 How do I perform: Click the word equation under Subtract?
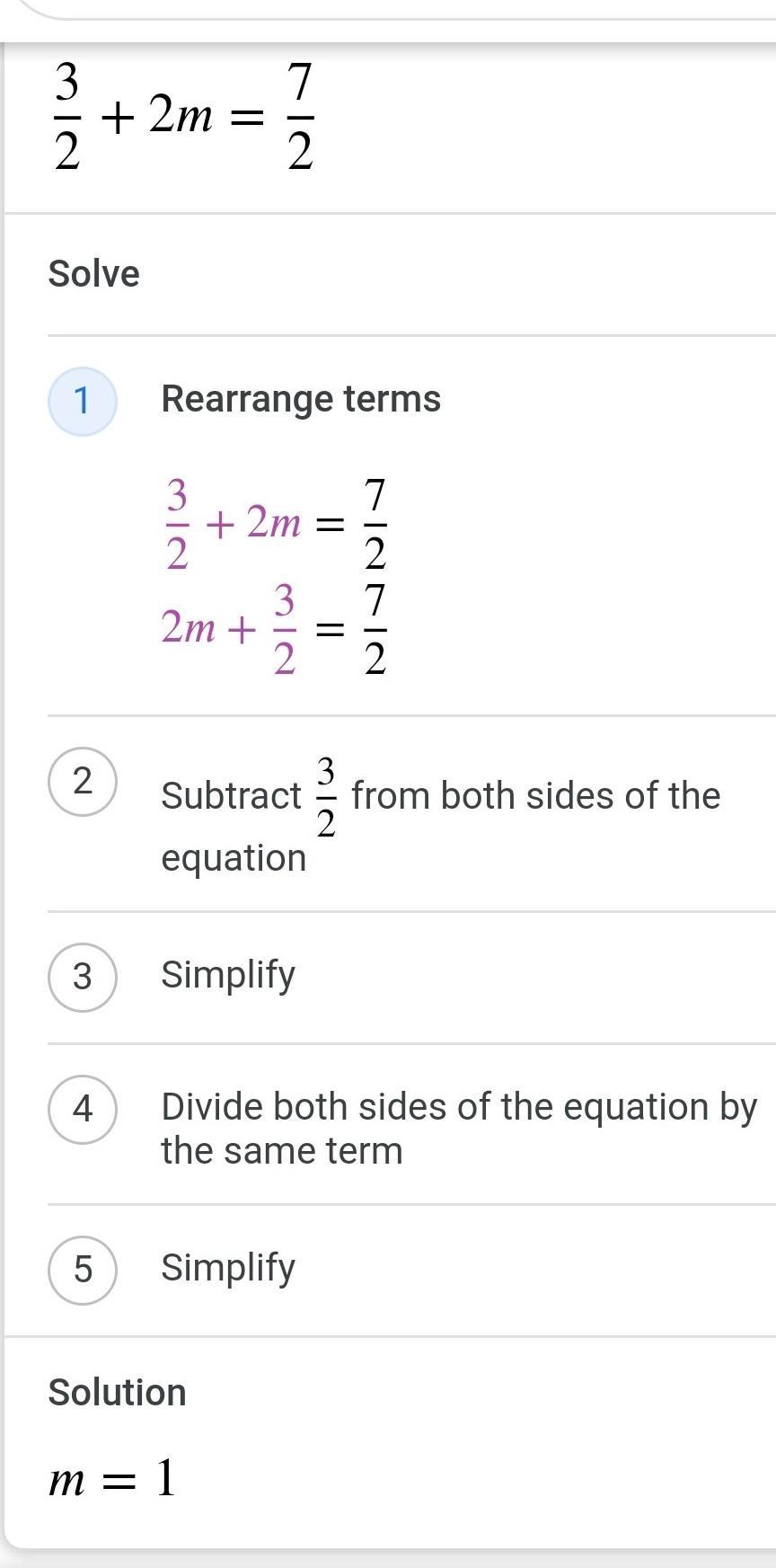click(x=234, y=858)
